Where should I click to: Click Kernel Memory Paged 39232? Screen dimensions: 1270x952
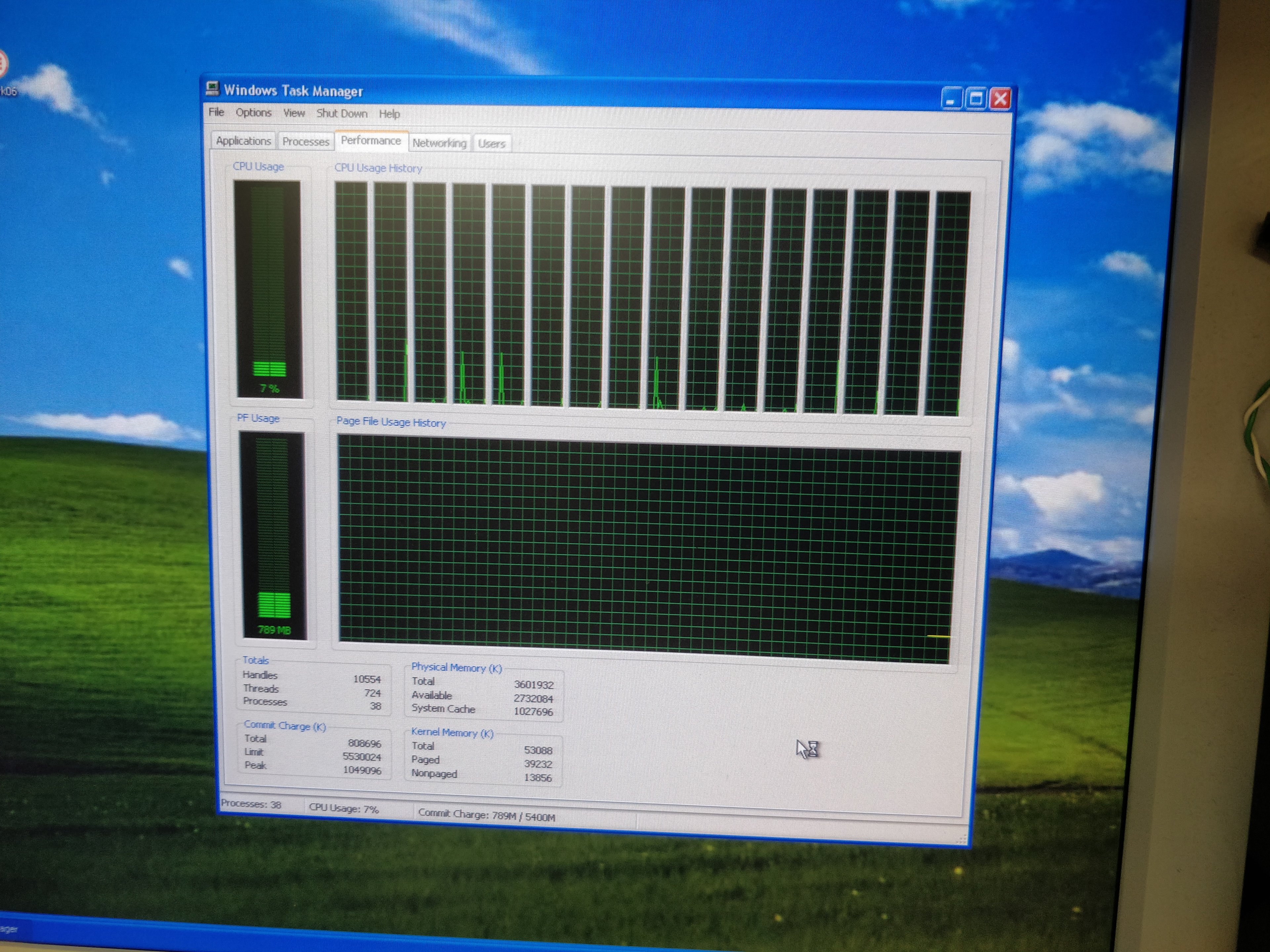click(538, 764)
